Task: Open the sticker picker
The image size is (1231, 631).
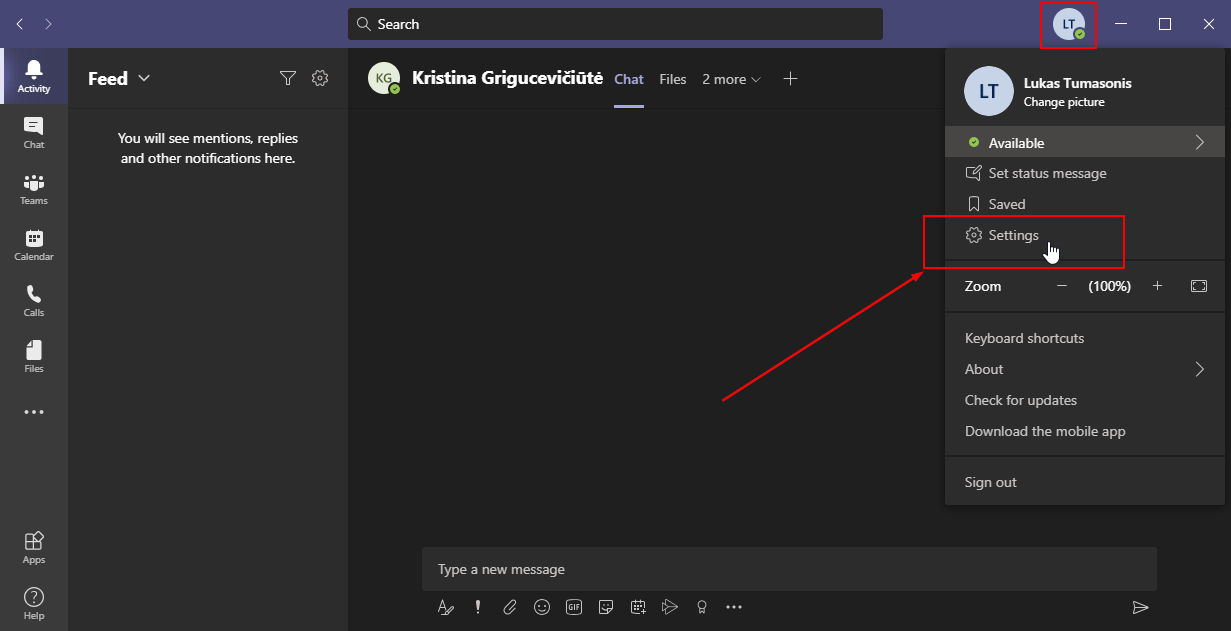Action: [606, 607]
